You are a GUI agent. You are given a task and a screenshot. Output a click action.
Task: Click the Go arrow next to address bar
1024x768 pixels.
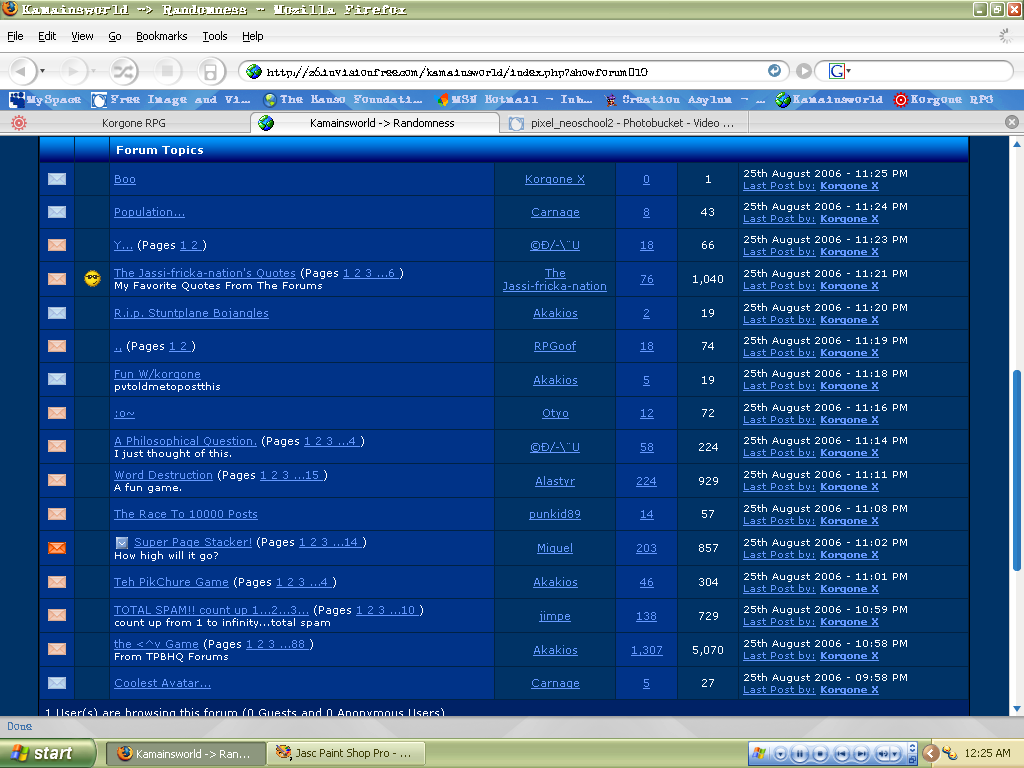click(804, 71)
